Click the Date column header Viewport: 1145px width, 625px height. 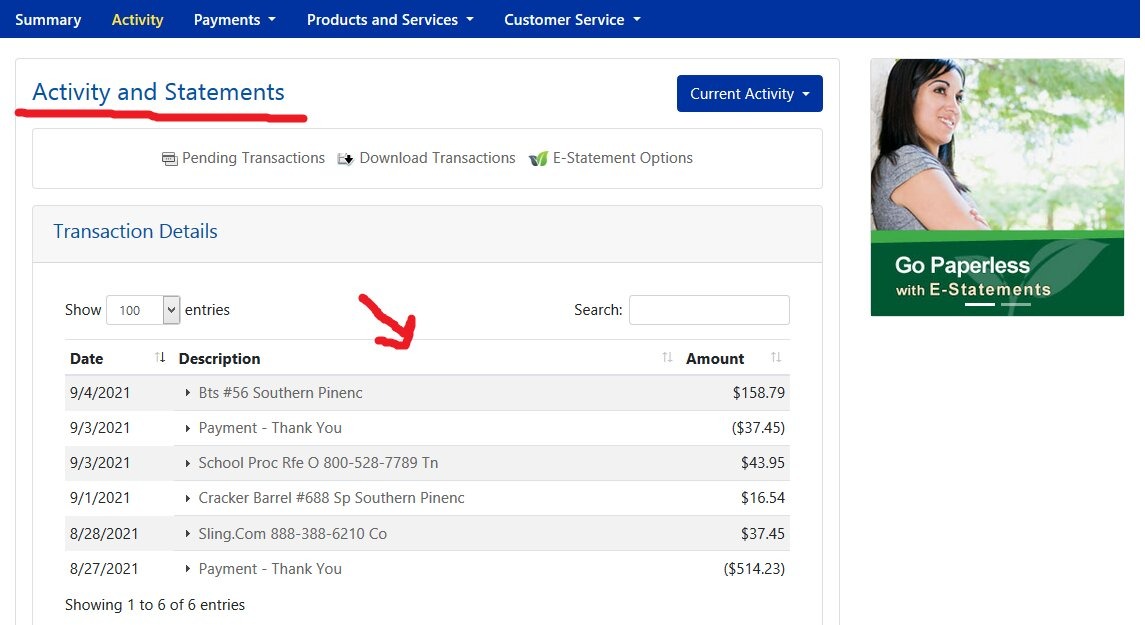pos(86,358)
